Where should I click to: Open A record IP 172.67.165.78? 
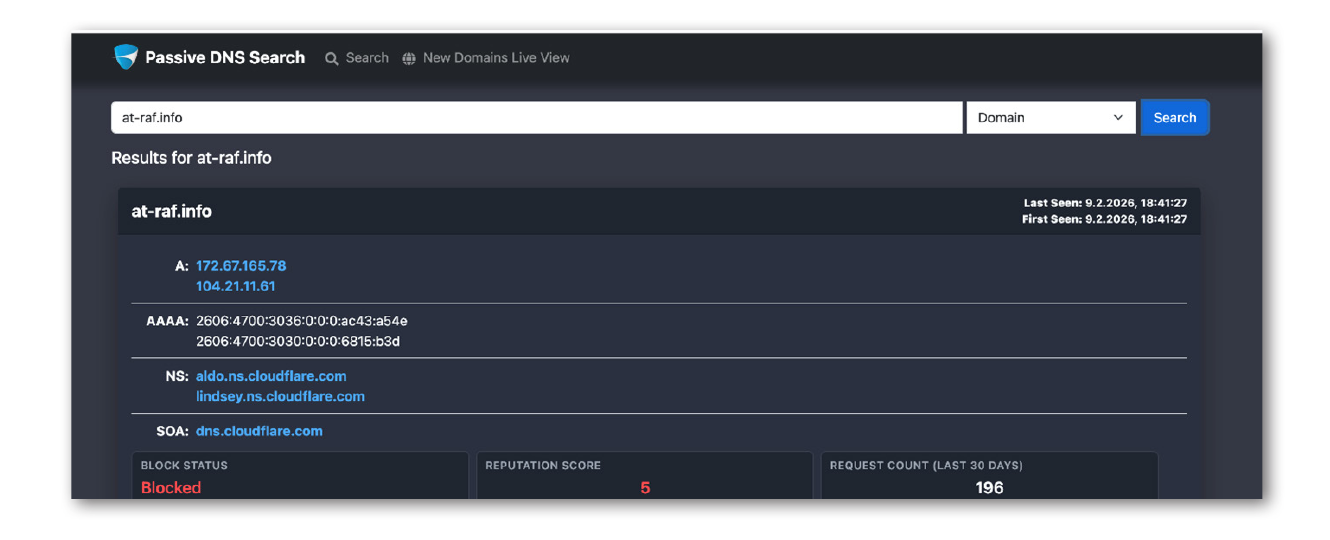pos(241,266)
